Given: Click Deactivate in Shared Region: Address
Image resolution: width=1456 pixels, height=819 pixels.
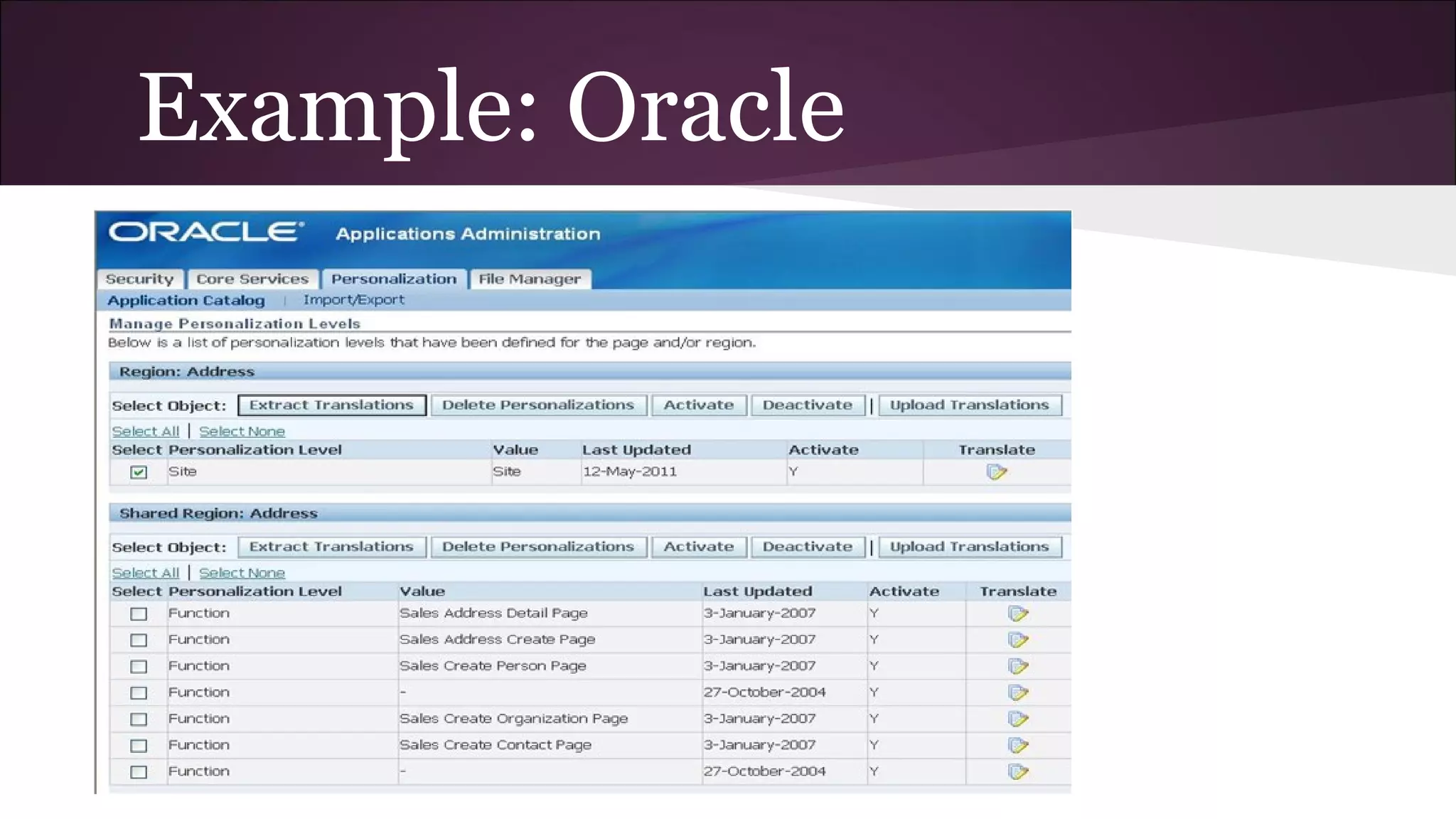Looking at the screenshot, I should [808, 547].
